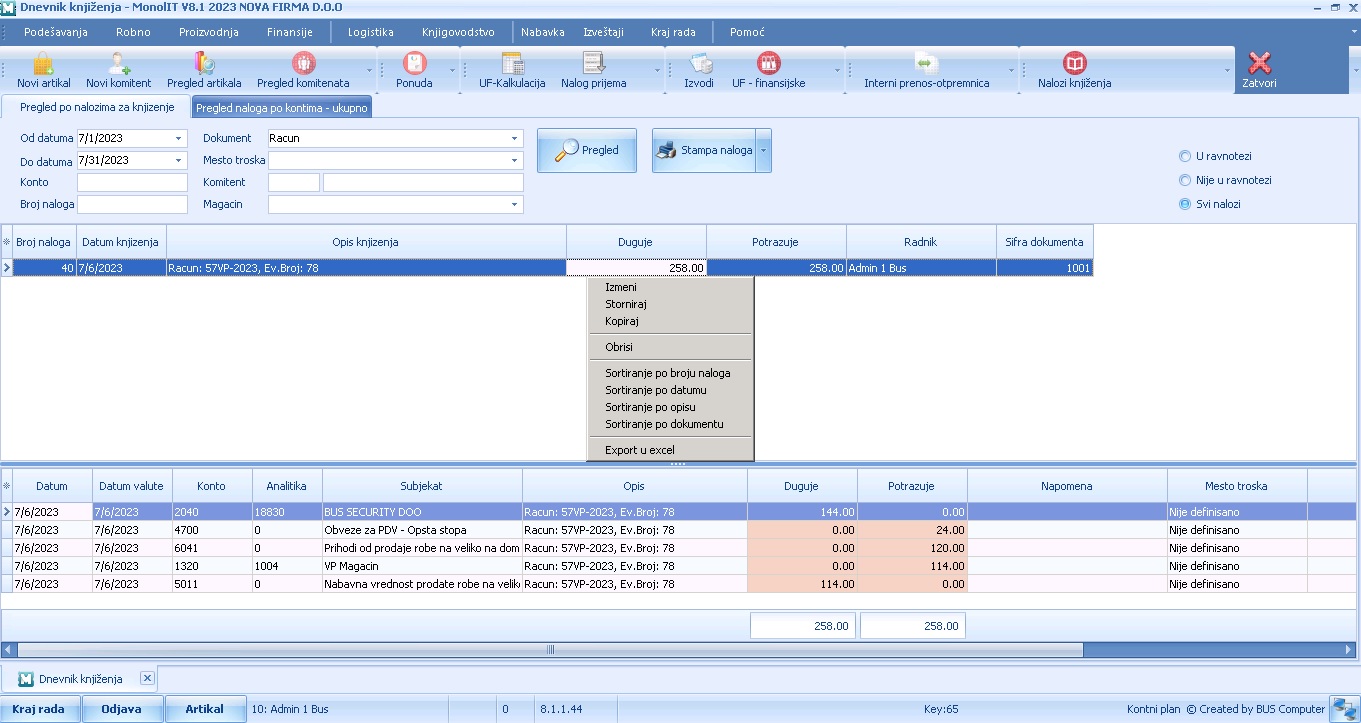
Task: Click the horizontal scrollbar thumb
Action: tap(549, 650)
